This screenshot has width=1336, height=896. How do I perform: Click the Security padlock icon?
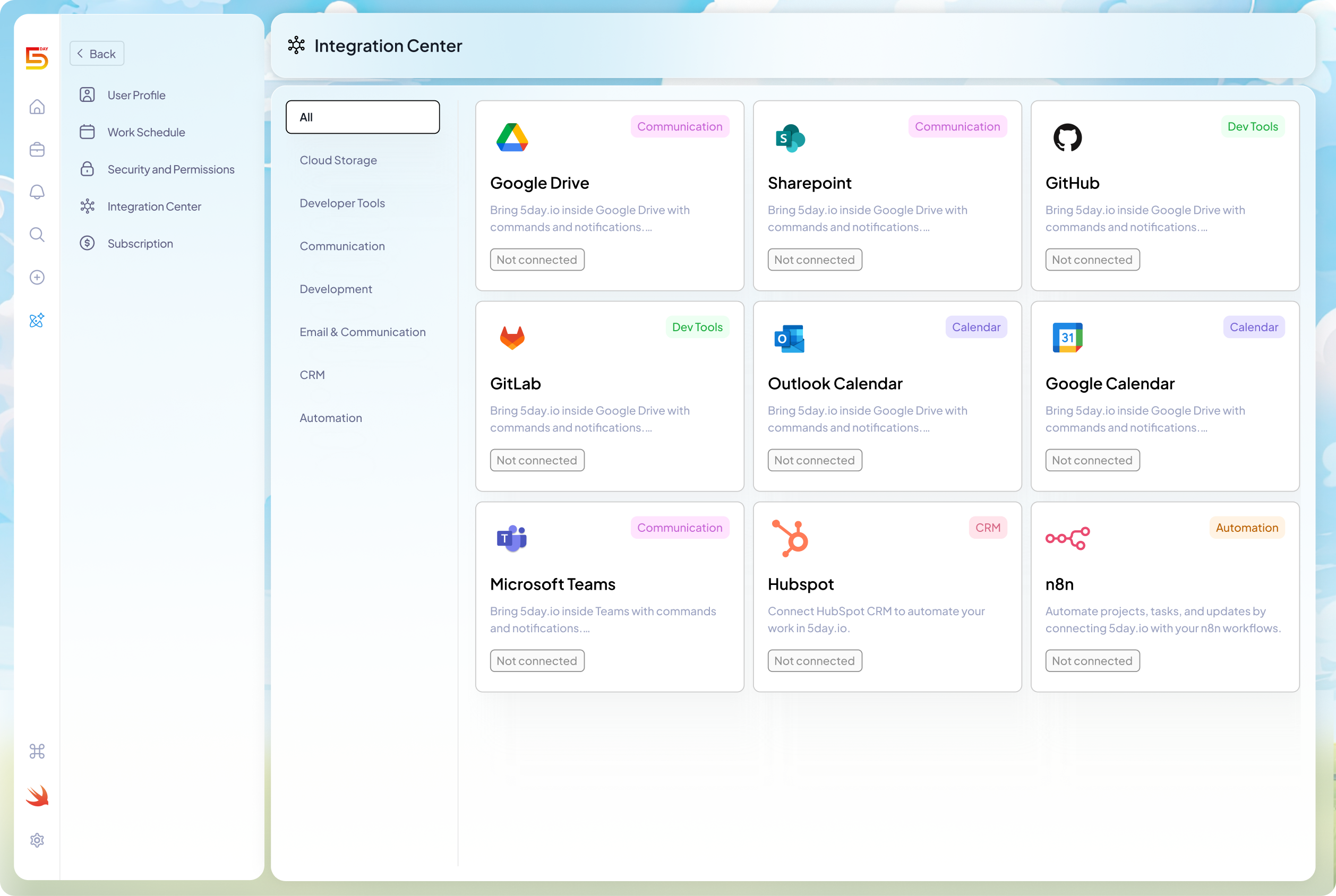tap(87, 169)
